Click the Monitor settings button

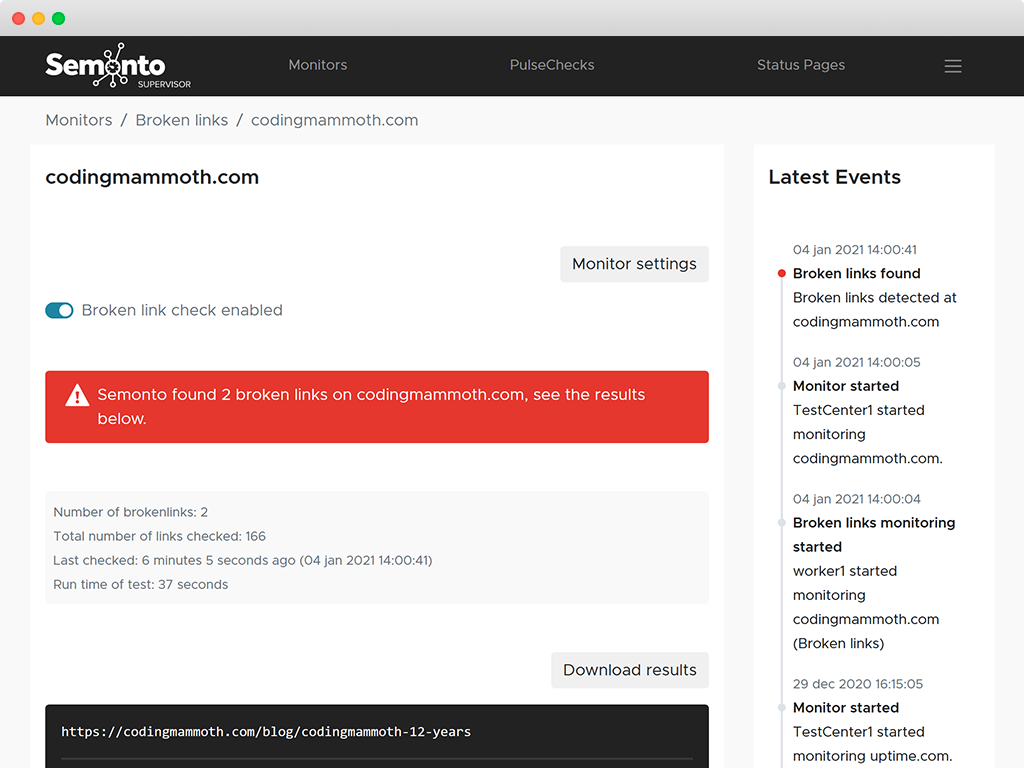tap(634, 264)
